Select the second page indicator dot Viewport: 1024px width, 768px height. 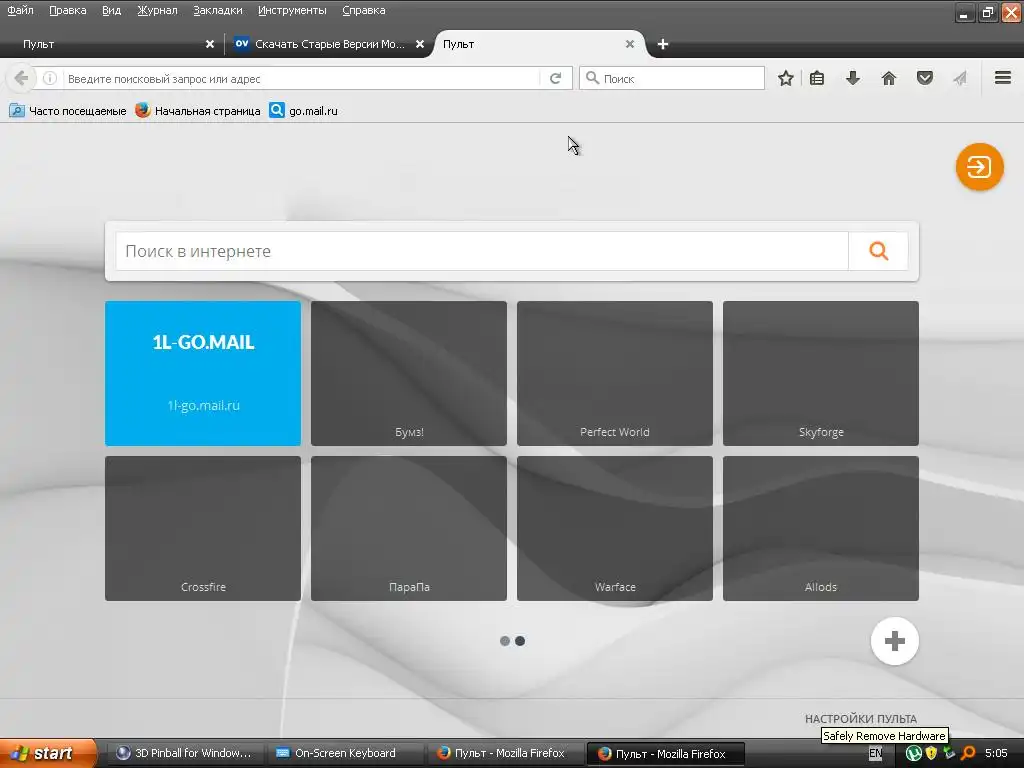coord(520,641)
